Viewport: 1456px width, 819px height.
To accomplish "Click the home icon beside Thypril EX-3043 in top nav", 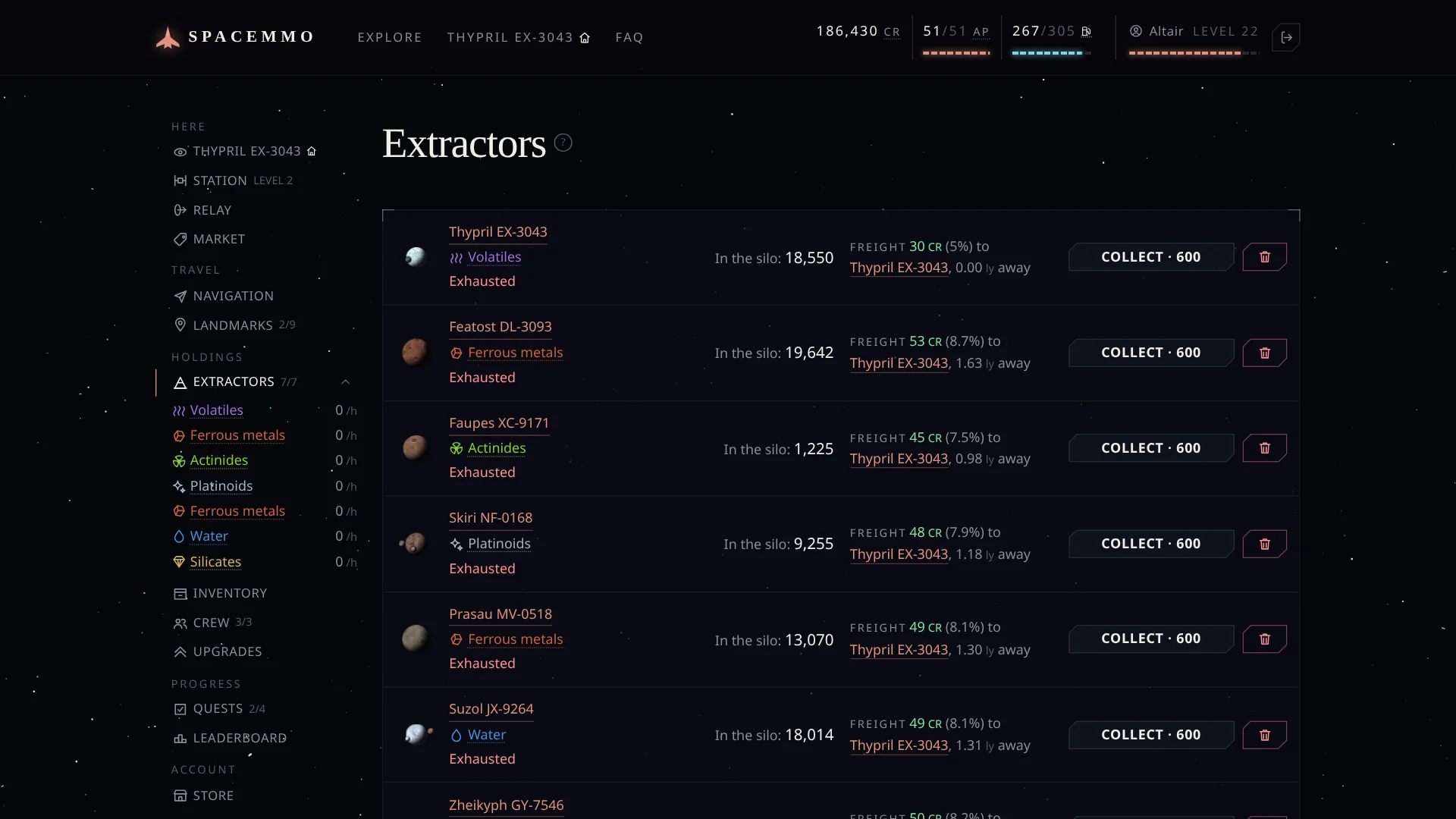I will [585, 38].
